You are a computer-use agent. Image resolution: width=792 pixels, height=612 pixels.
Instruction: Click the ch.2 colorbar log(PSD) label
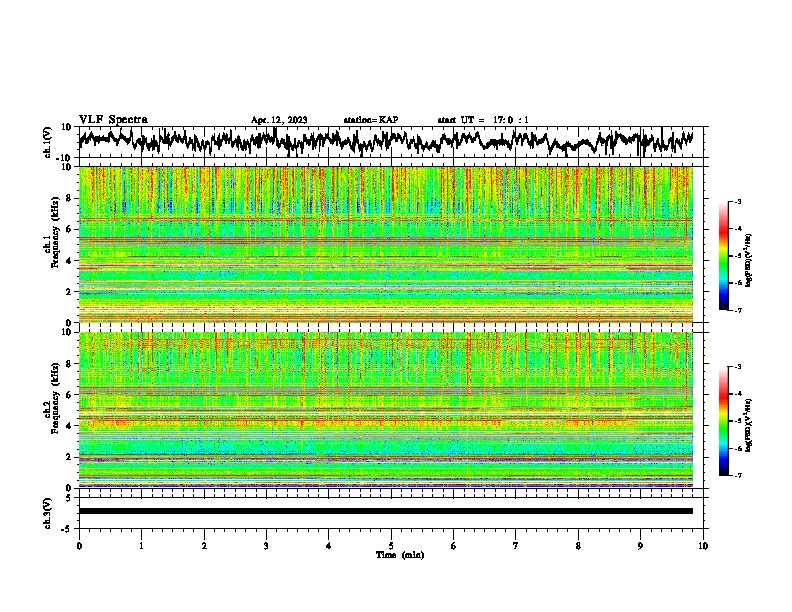click(x=749, y=425)
